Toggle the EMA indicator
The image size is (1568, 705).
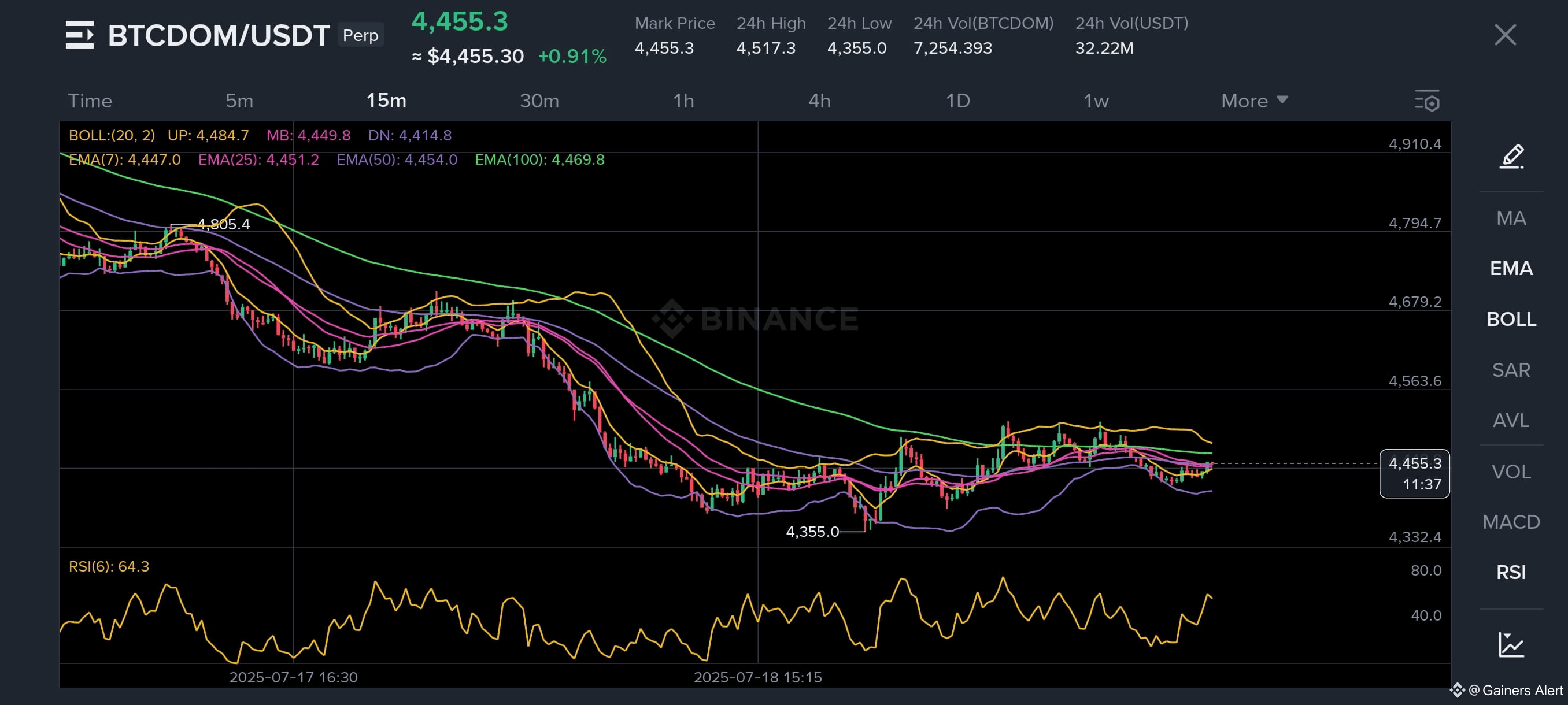tap(1511, 268)
